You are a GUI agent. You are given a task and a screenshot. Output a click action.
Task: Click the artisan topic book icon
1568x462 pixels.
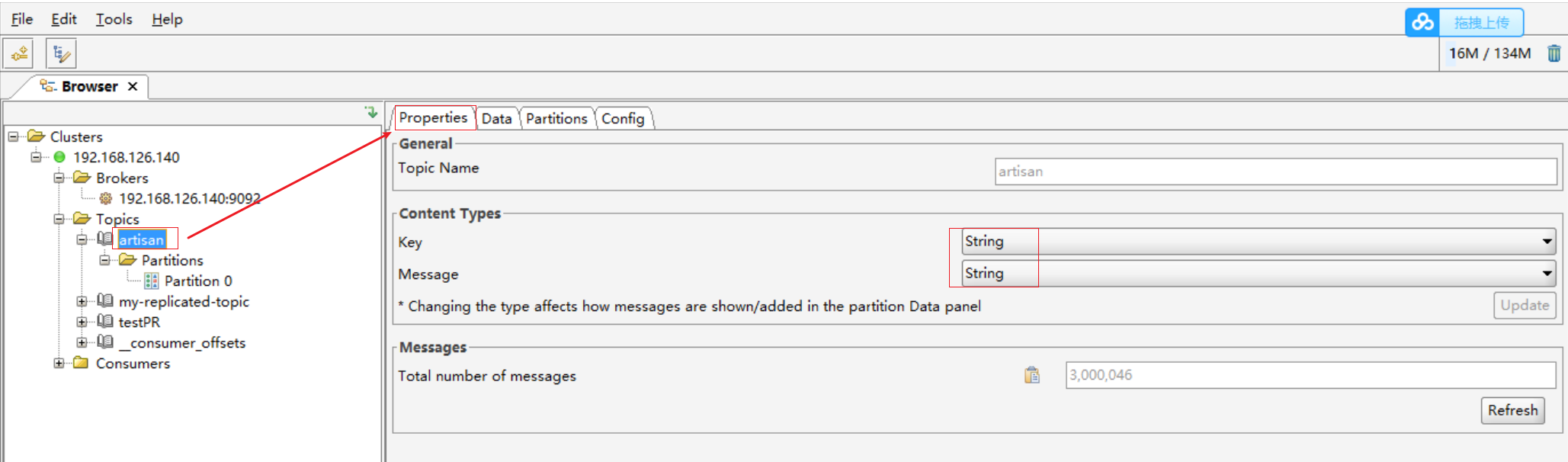(105, 239)
